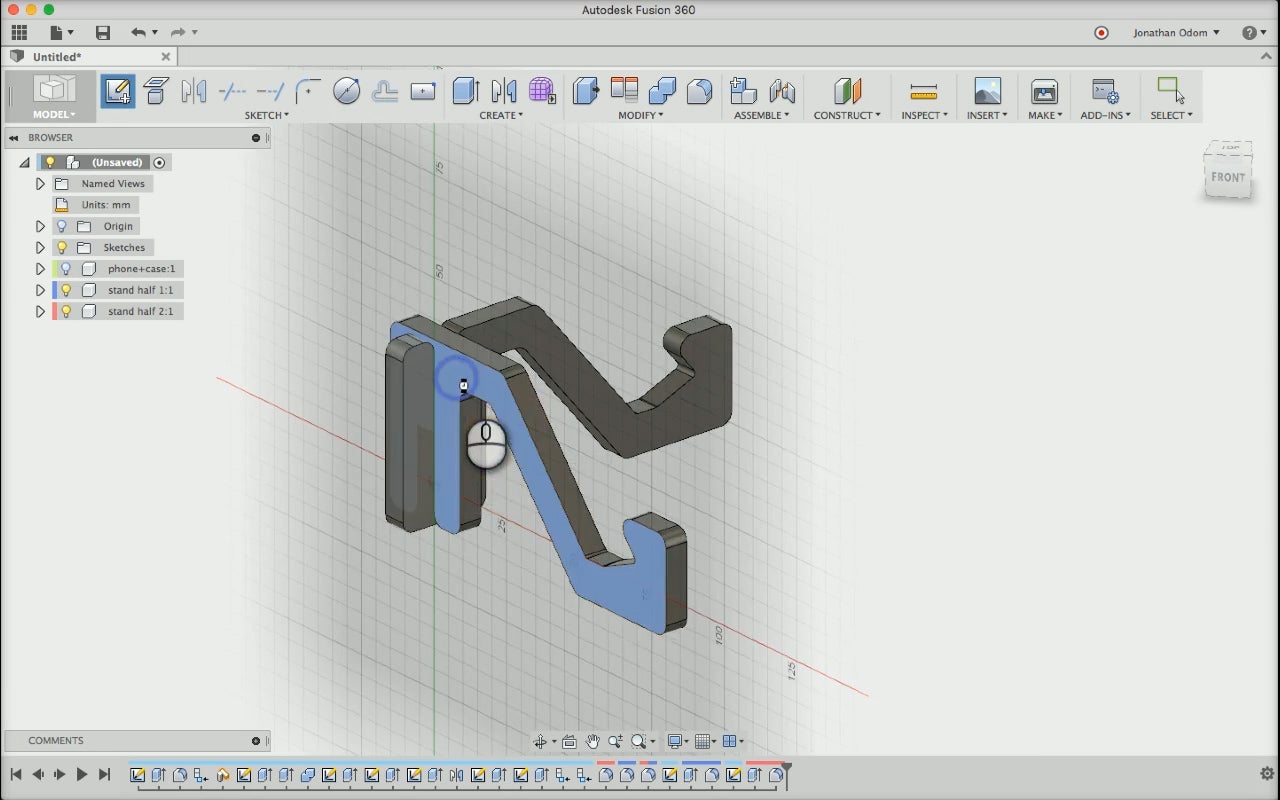Viewport: 1280px width, 800px height.
Task: Click the Press Pull modify icon
Action: 585,91
